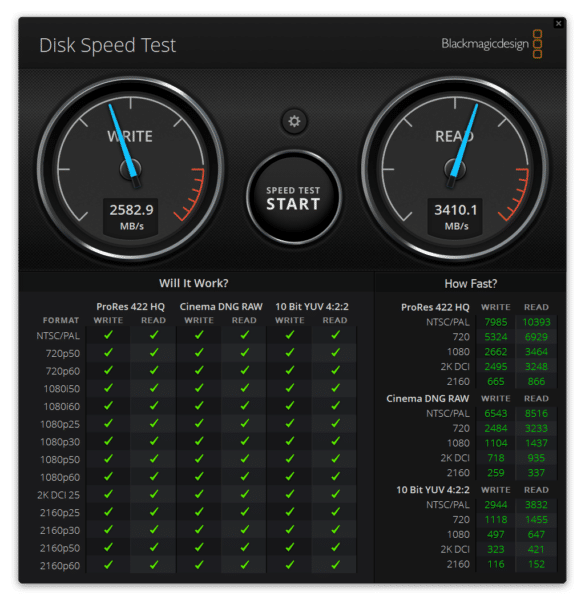The image size is (585, 604).
Task: Click ProRes 422 HQ header in Will It Work
Action: click(x=131, y=307)
